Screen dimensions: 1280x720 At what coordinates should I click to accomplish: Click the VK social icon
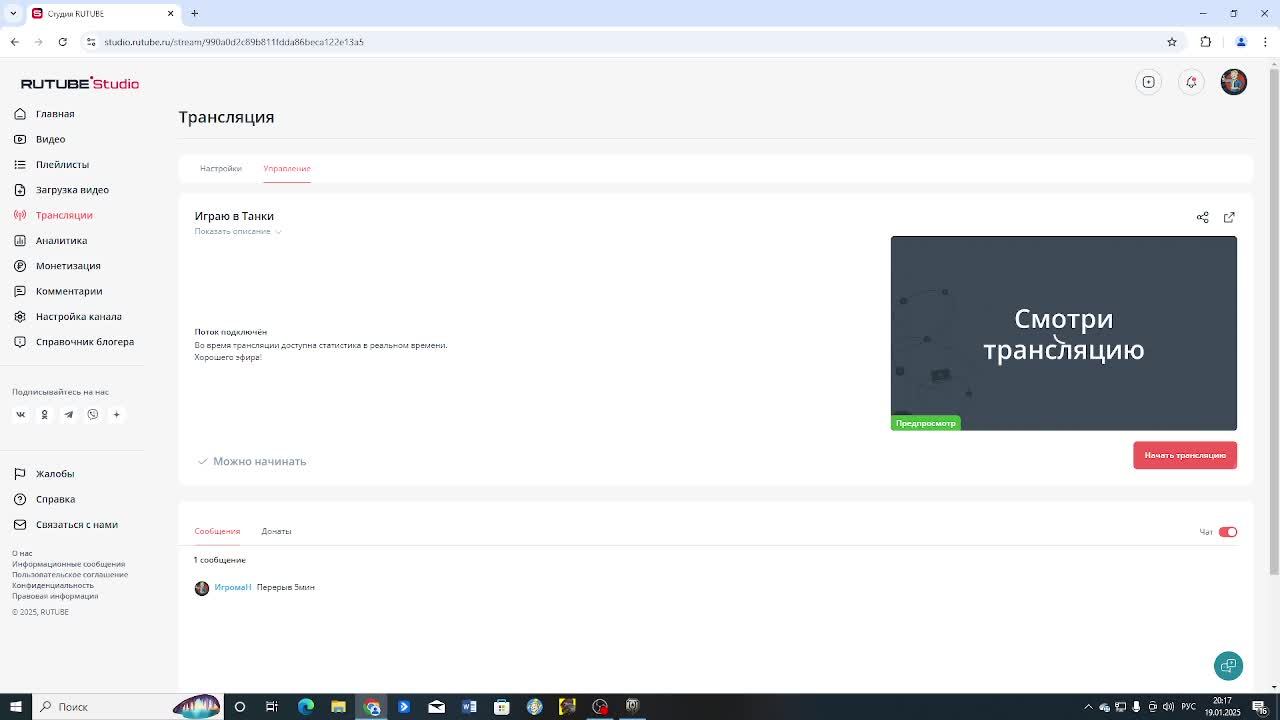[x=20, y=414]
